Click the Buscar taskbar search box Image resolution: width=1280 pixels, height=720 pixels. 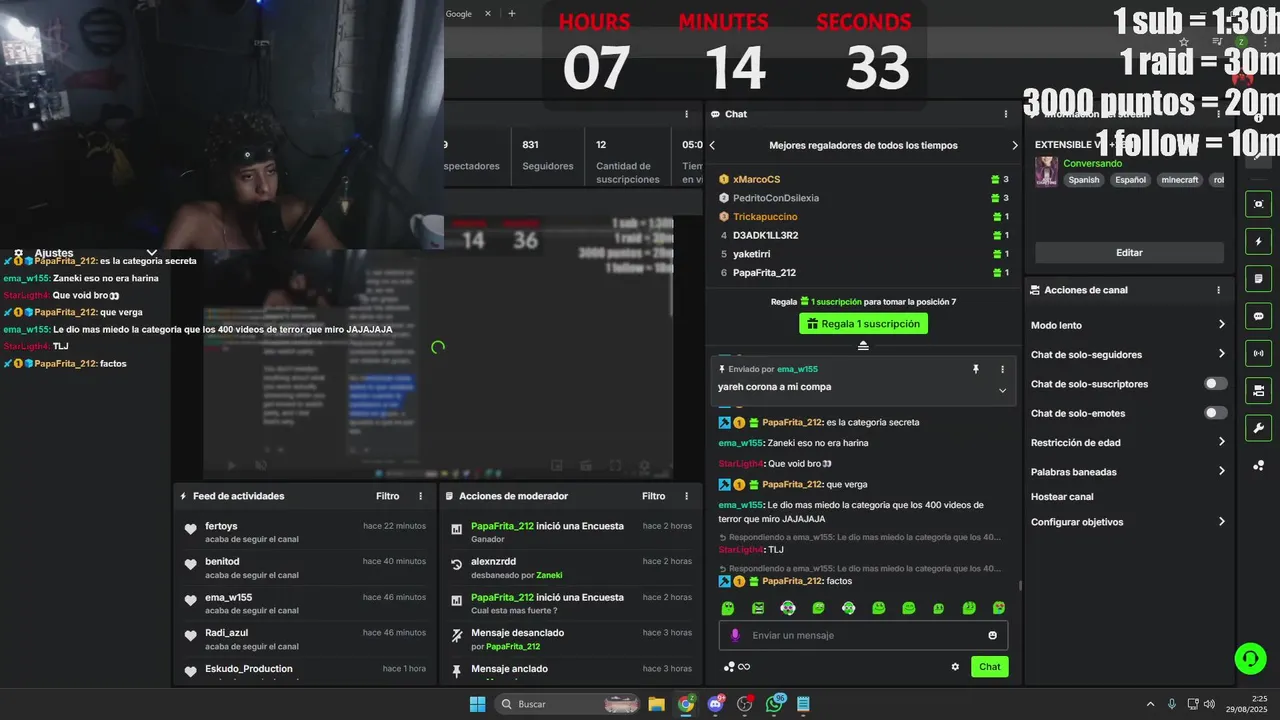coord(568,704)
